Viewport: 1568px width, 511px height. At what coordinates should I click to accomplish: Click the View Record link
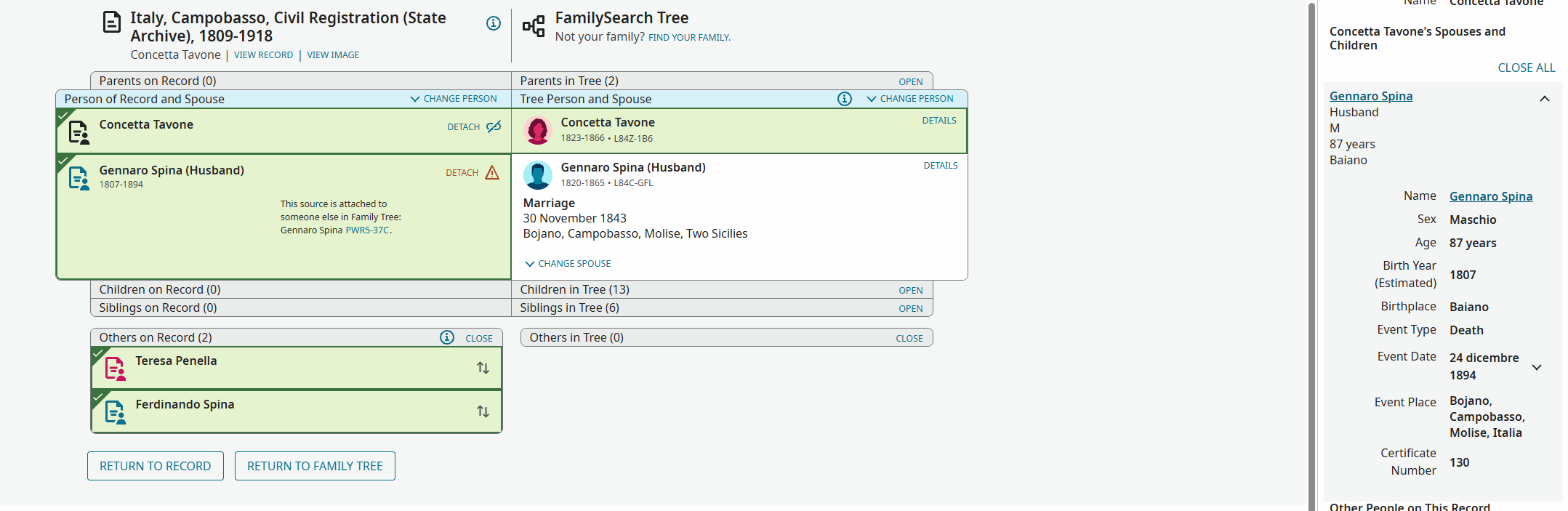pyautogui.click(x=263, y=55)
